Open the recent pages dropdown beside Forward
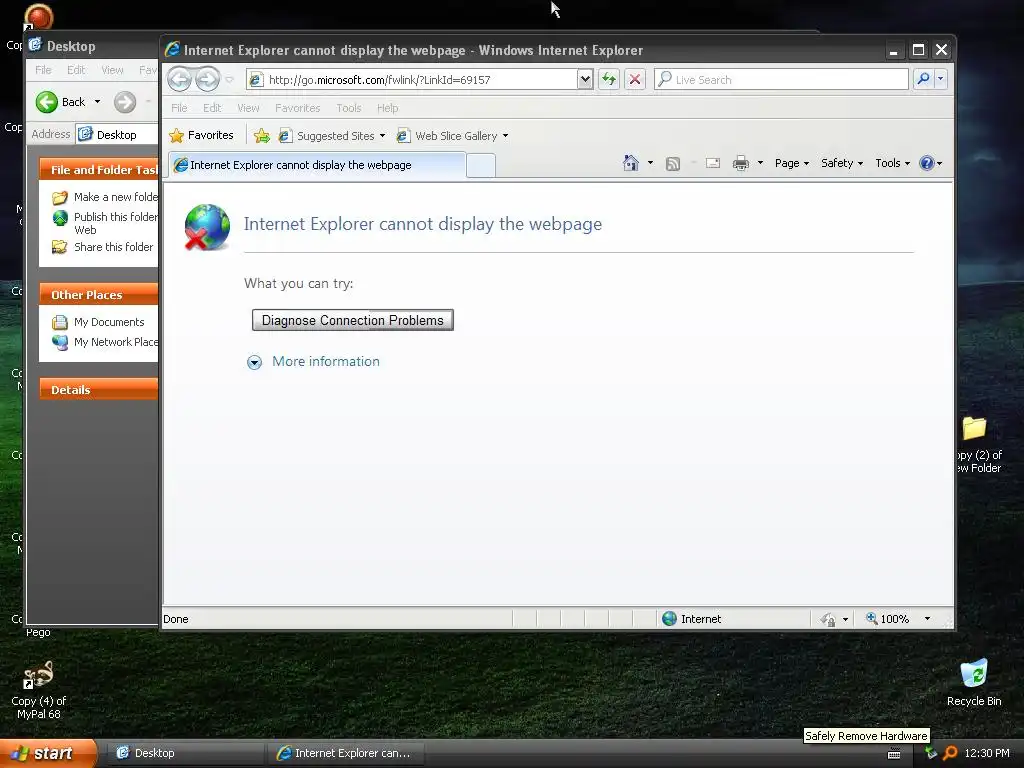Viewport: 1024px width, 768px height. pyautogui.click(x=229, y=80)
